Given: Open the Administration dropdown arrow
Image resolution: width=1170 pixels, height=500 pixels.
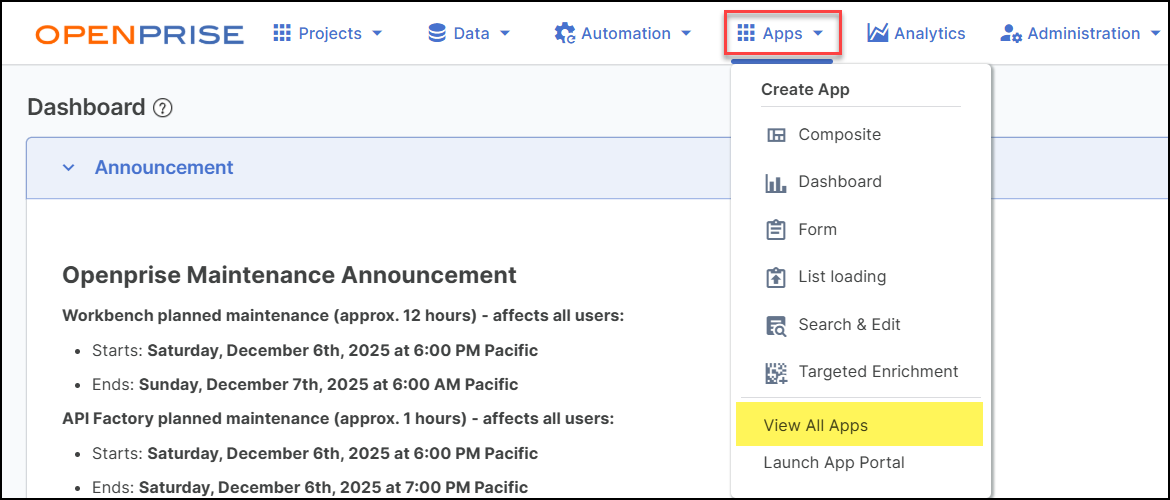Looking at the screenshot, I should click(1156, 34).
